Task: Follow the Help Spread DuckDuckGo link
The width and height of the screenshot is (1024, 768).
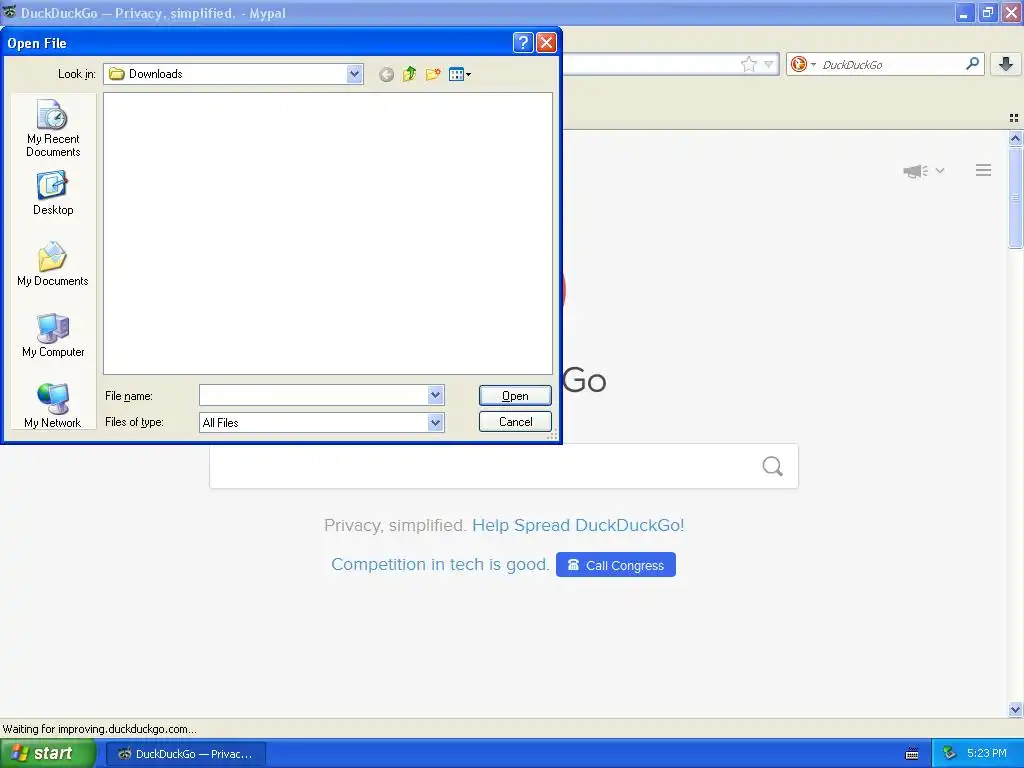Action: click(x=578, y=525)
